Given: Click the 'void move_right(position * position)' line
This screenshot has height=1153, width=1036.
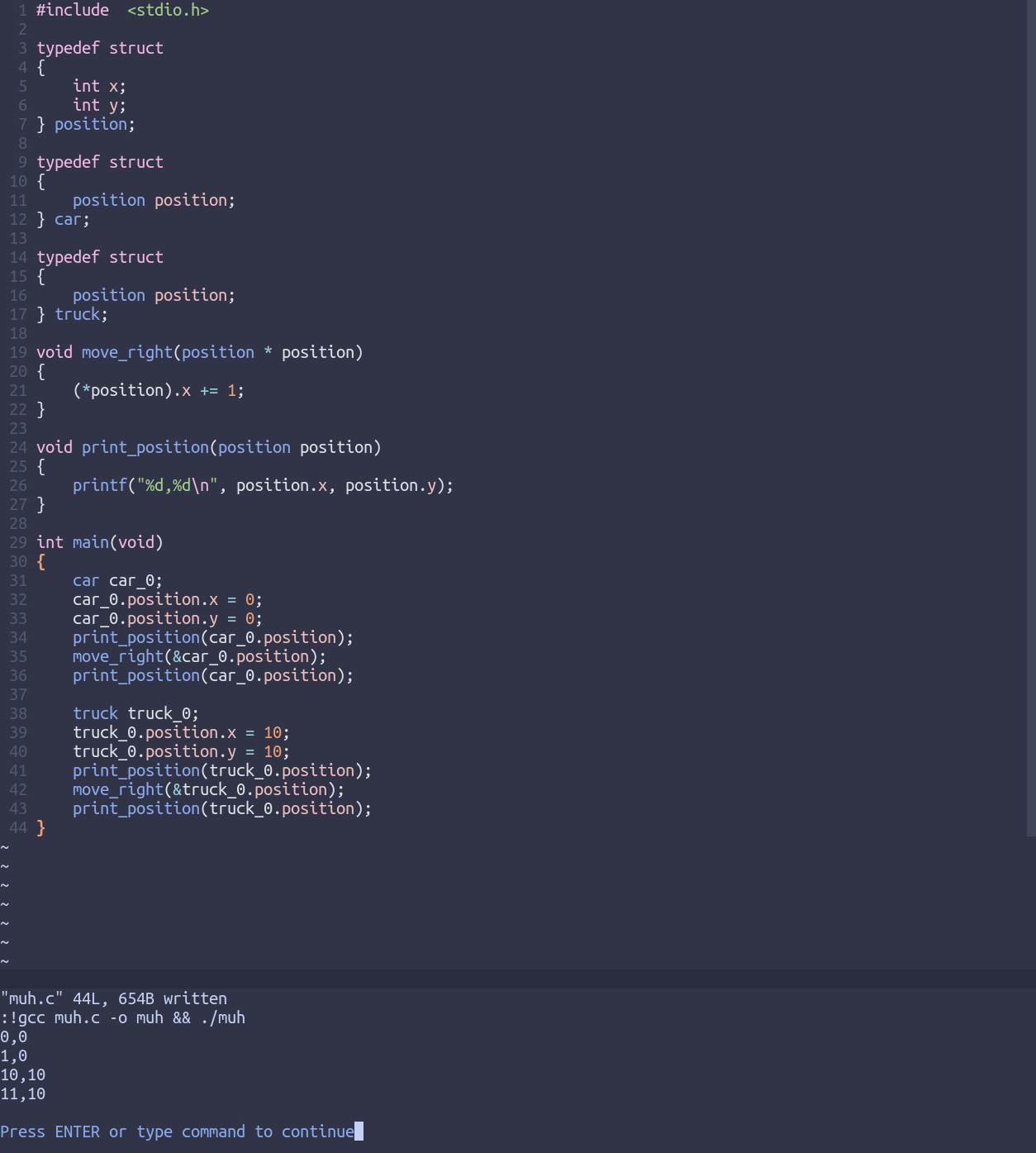Looking at the screenshot, I should 200,352.
